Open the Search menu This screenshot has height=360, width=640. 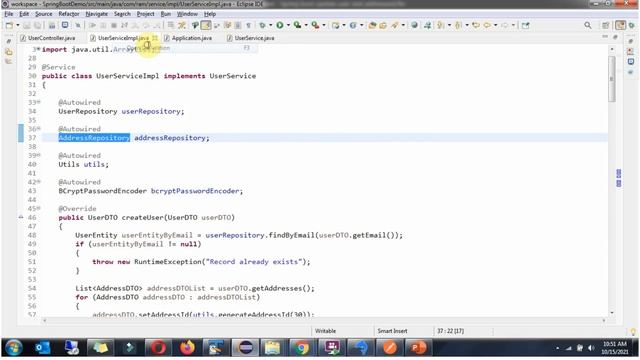tap(122, 14)
